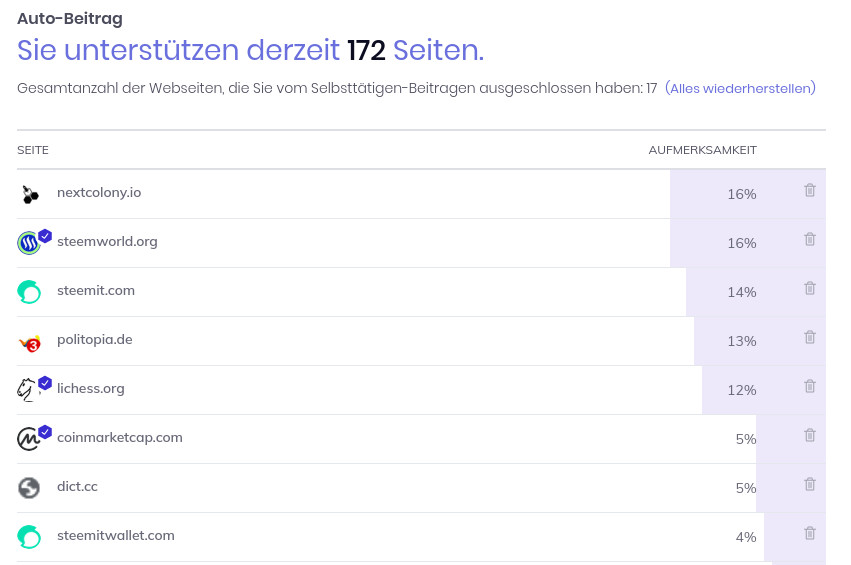Delete lichess.org row with trash icon

[810, 386]
